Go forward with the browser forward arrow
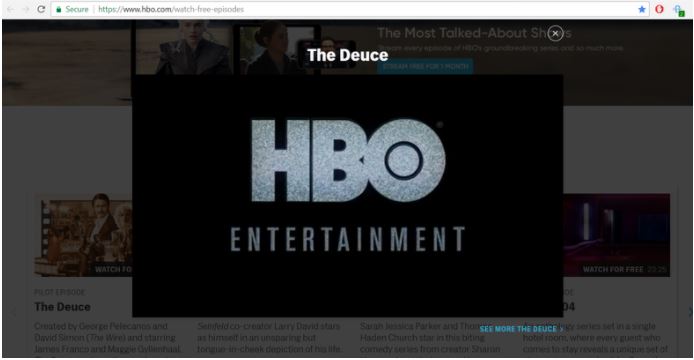Viewport: 694px width, 360px height. (26, 9)
